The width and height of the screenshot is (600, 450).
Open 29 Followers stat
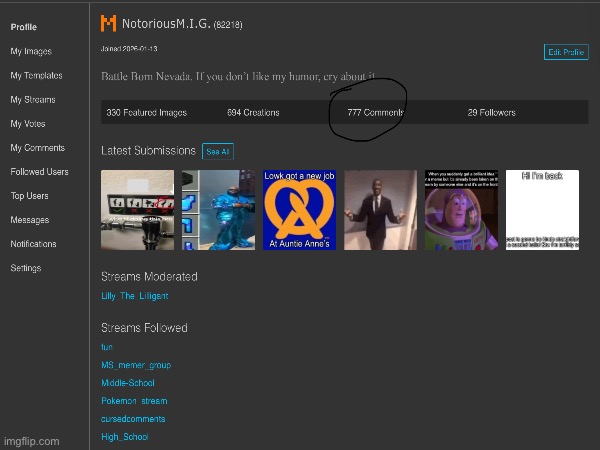point(491,112)
